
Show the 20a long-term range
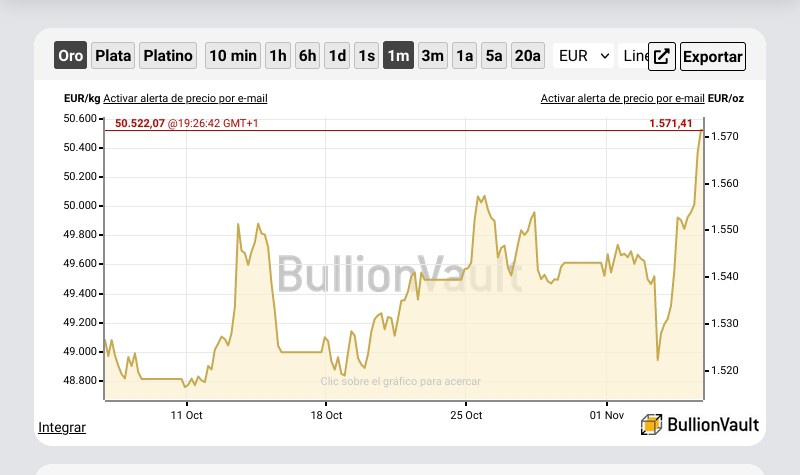528,55
